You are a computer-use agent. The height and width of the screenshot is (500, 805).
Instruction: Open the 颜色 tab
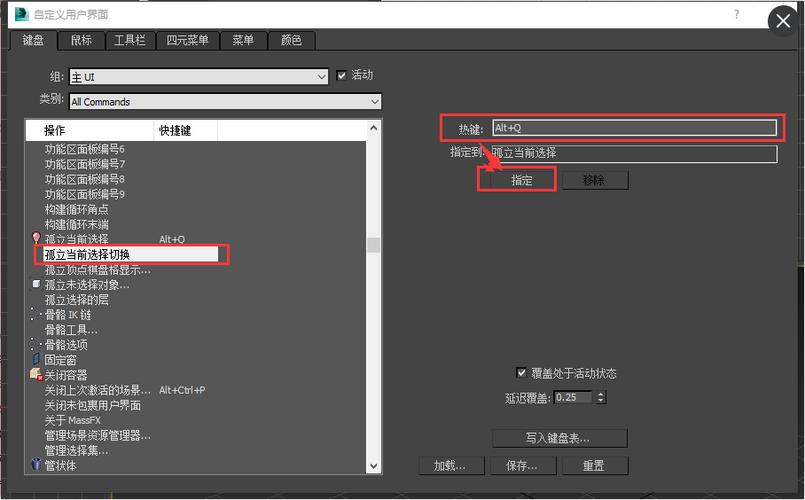tap(291, 40)
